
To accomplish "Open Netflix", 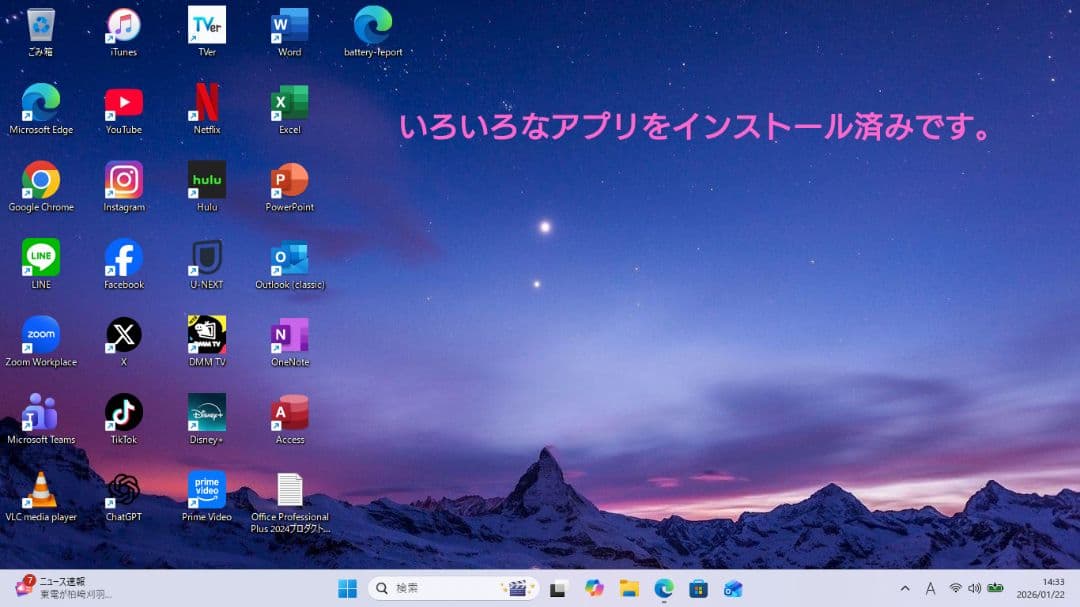I will (205, 103).
